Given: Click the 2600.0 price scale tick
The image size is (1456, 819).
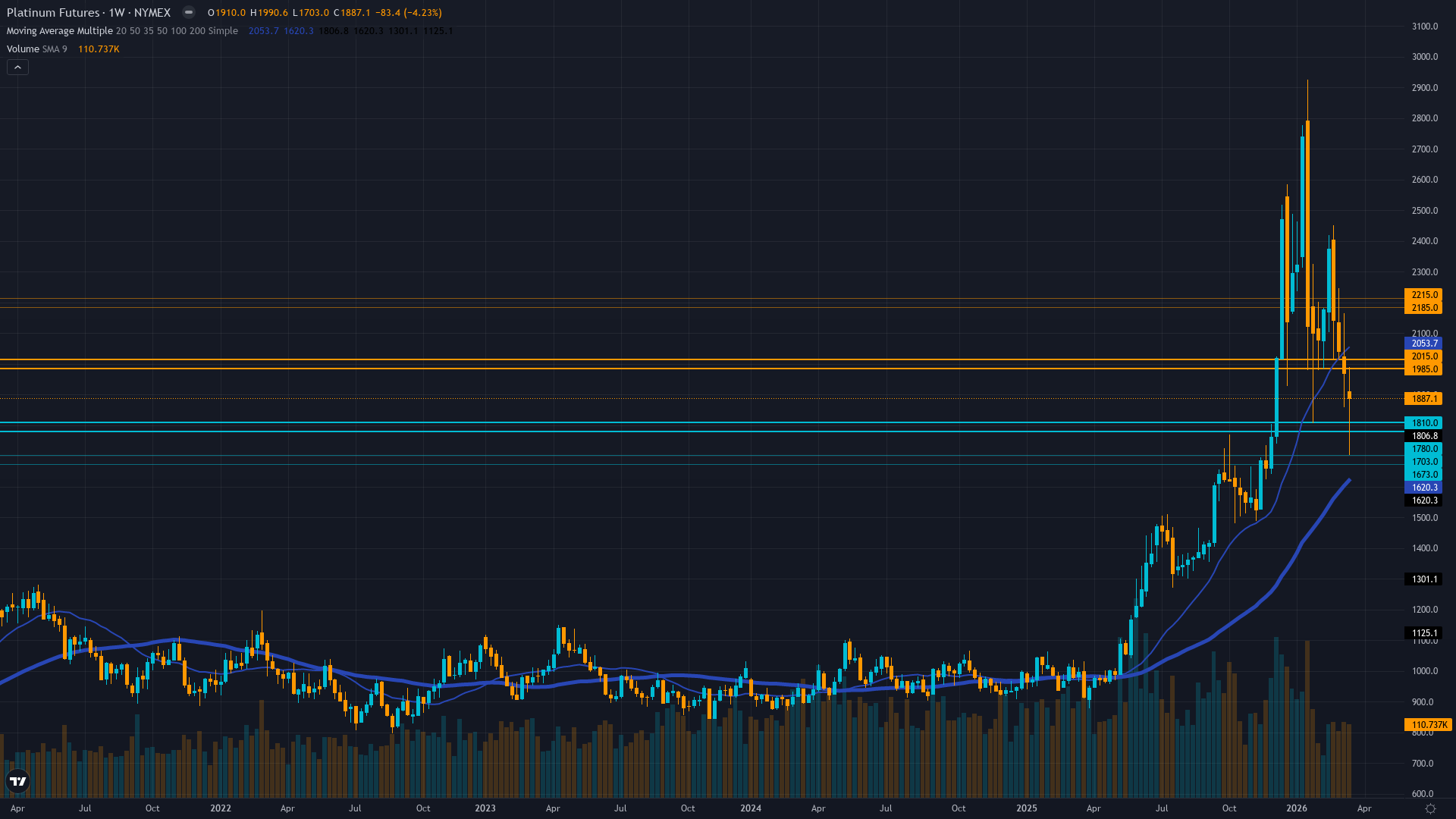Looking at the screenshot, I should point(1424,180).
